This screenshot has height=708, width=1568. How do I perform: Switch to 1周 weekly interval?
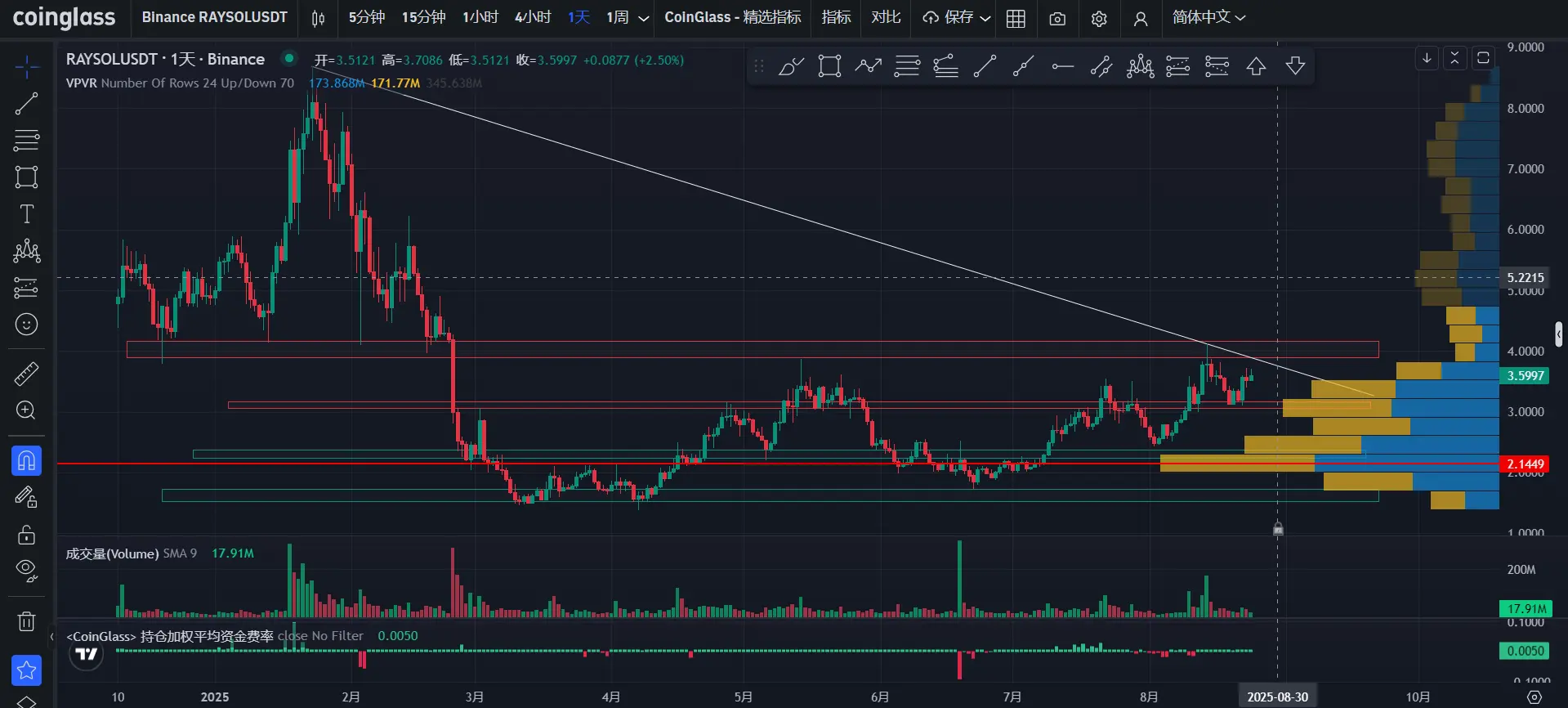coord(617,17)
